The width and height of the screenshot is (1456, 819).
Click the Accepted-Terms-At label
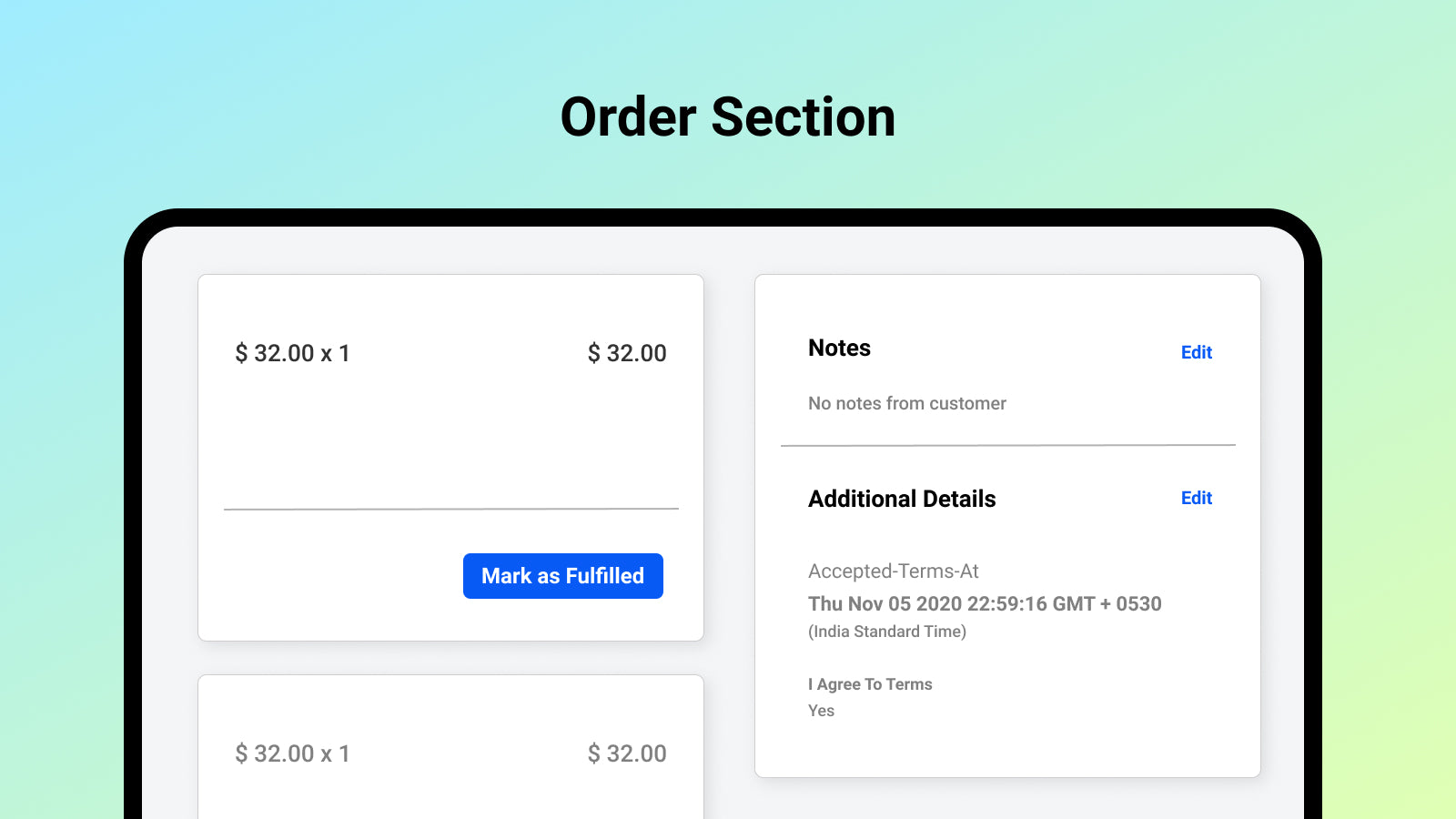click(894, 571)
